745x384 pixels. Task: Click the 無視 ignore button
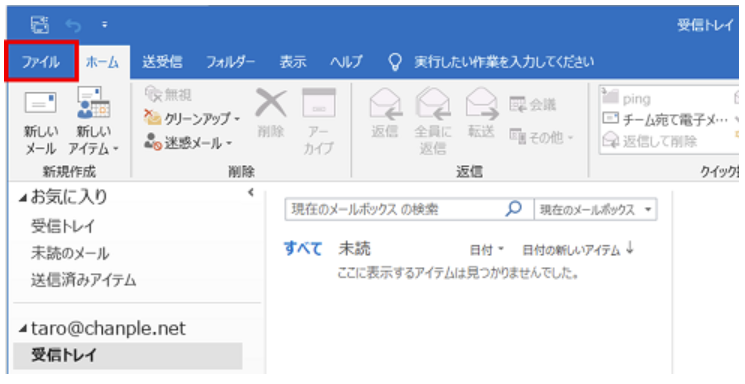[x=169, y=95]
